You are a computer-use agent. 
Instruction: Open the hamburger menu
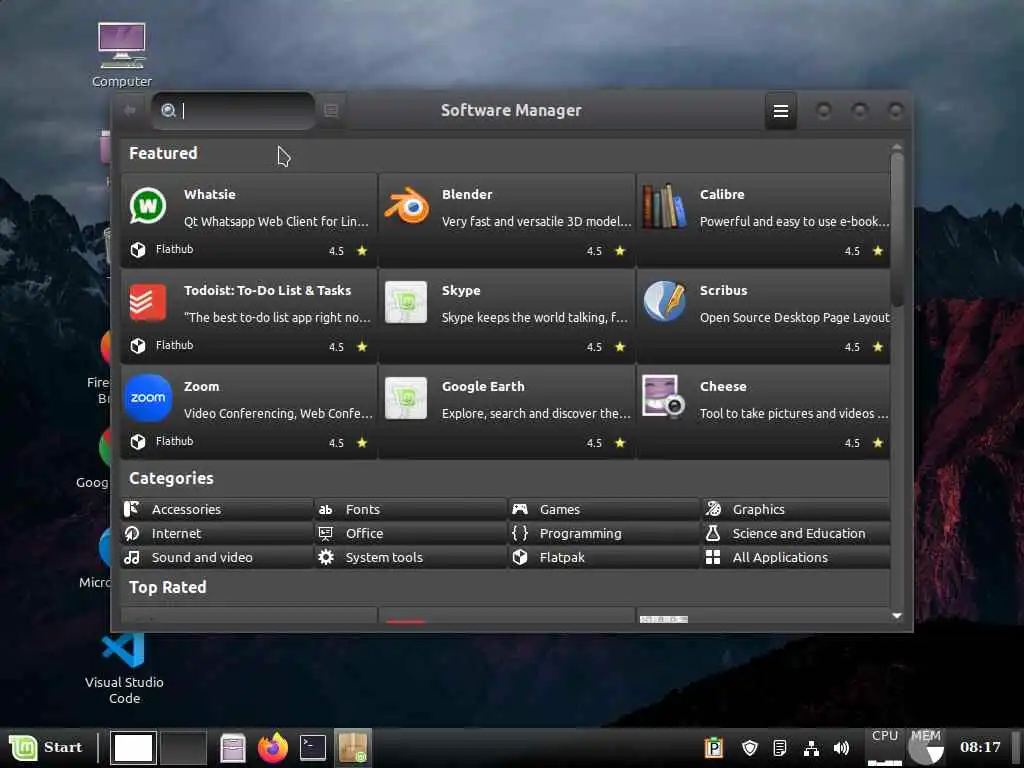[780, 111]
